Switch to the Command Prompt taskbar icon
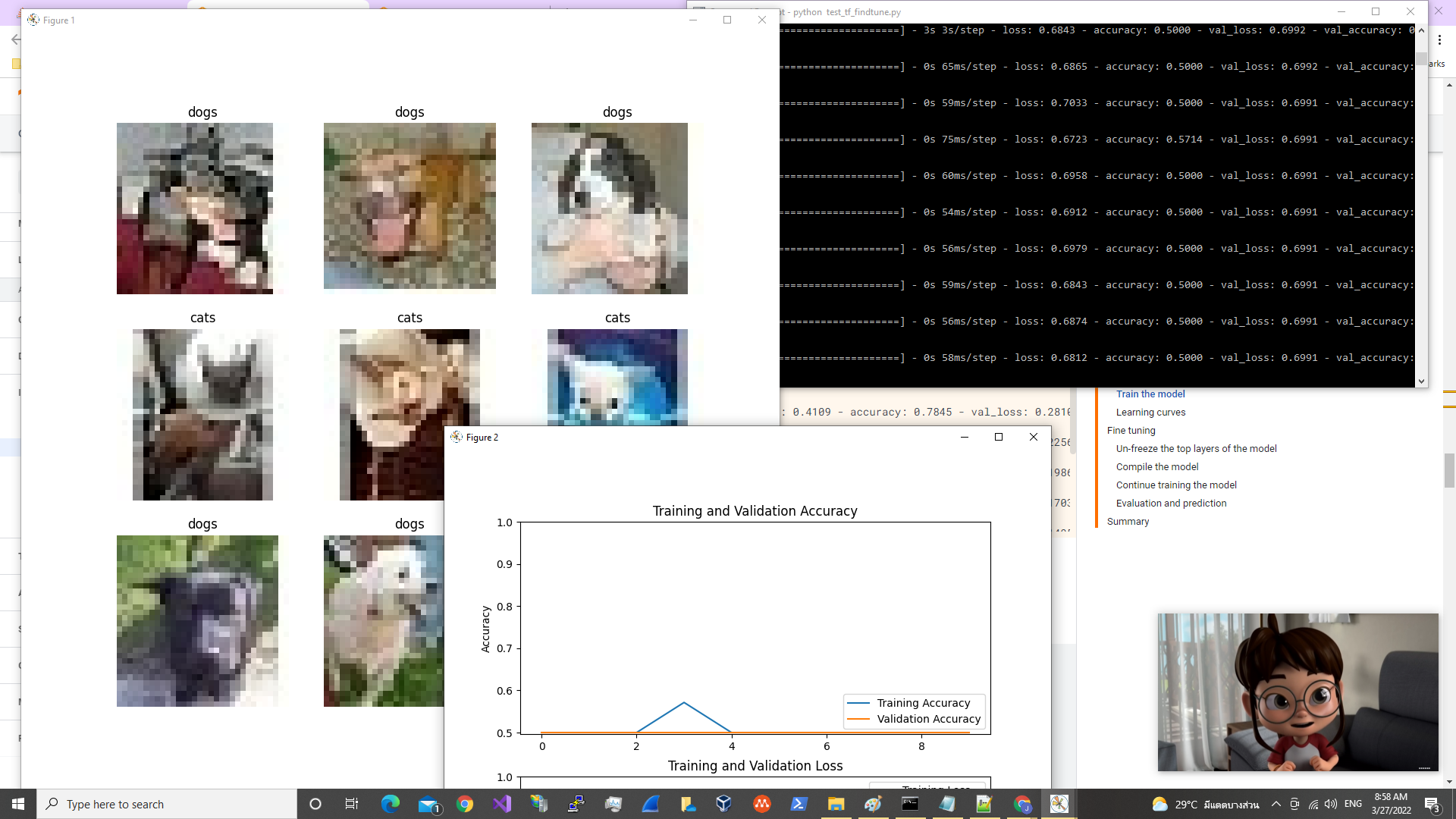 910,804
